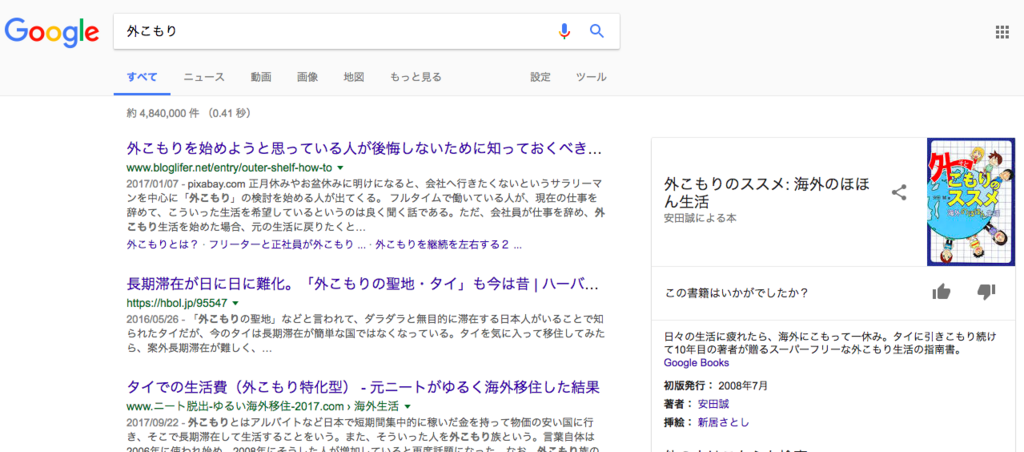Select the すべて tab
Screen dimensions: 1024x452
tap(142, 77)
